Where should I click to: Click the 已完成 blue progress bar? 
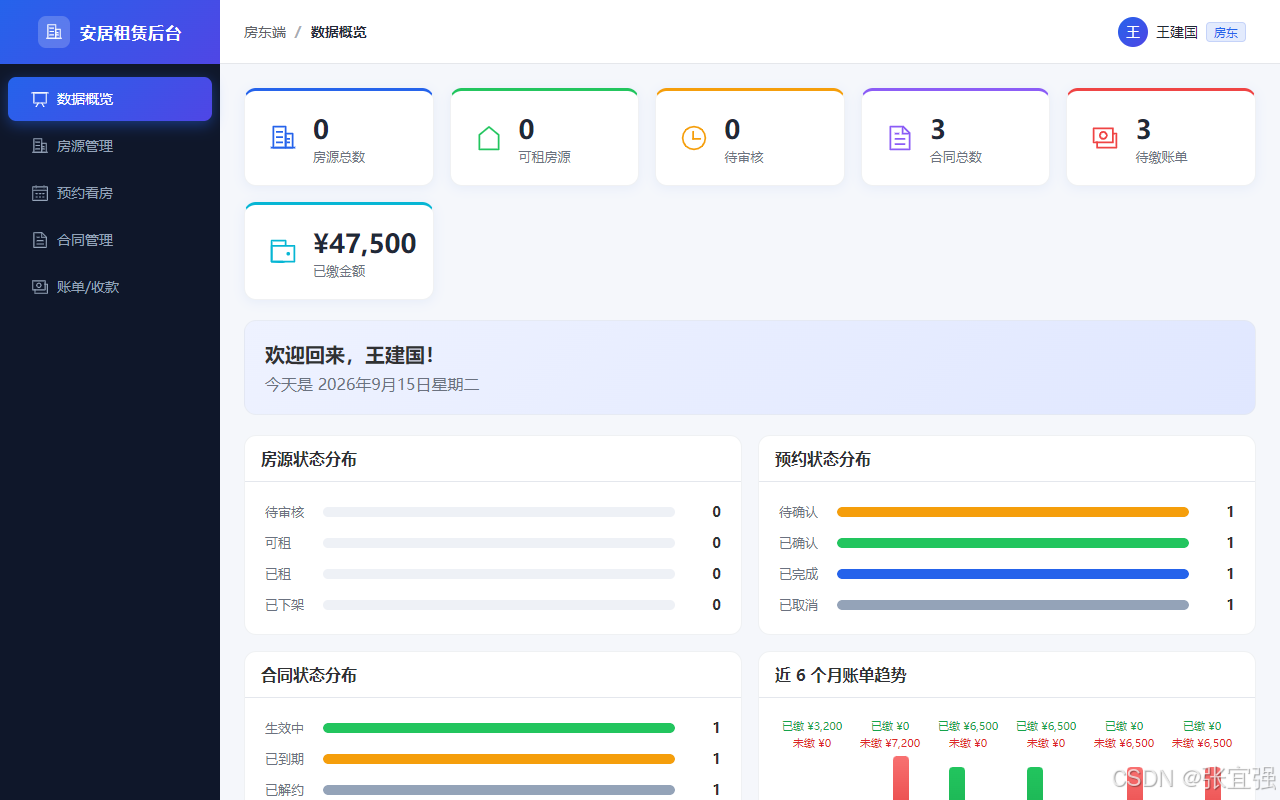tap(1013, 574)
